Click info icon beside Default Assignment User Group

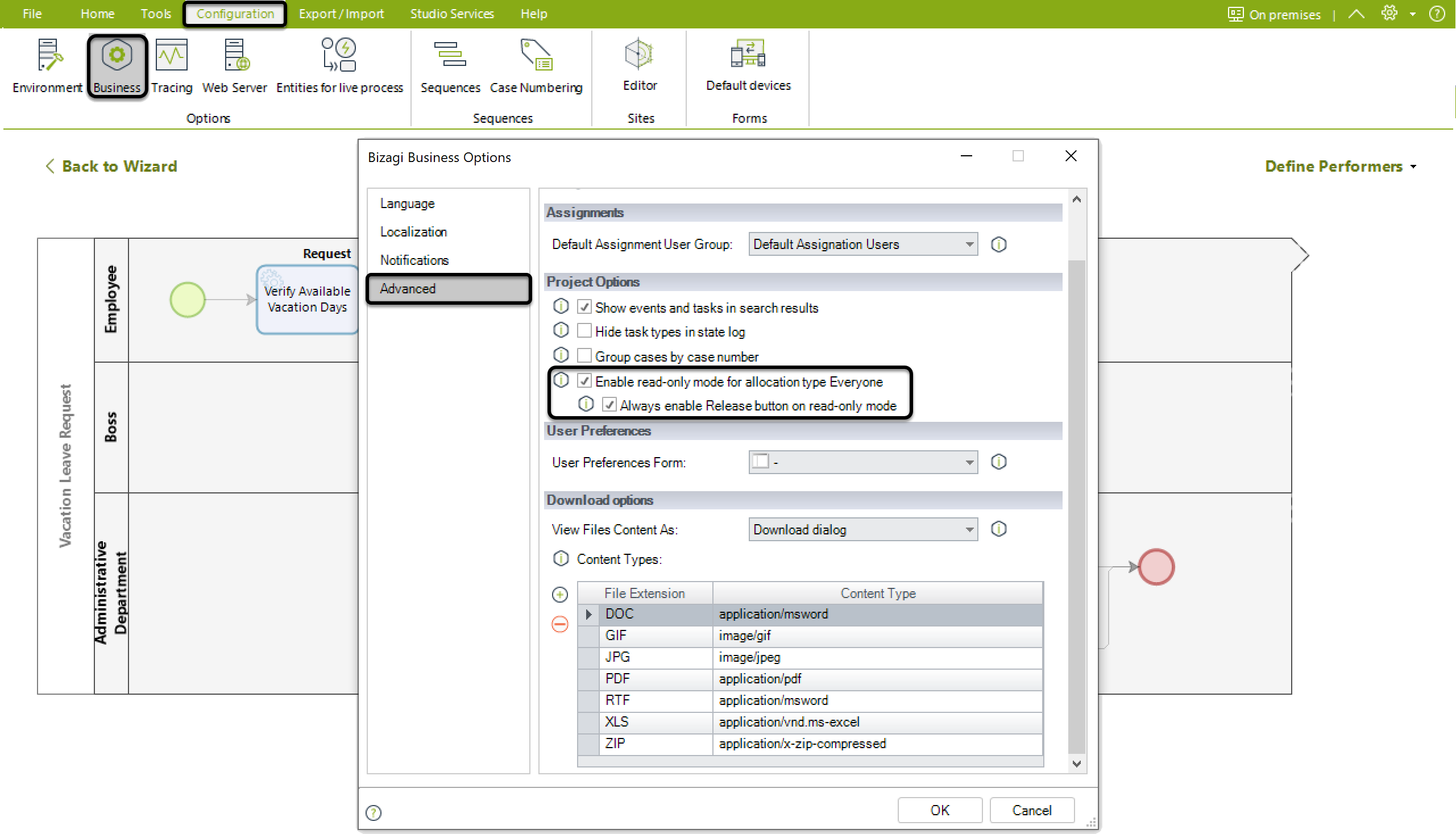[x=998, y=244]
